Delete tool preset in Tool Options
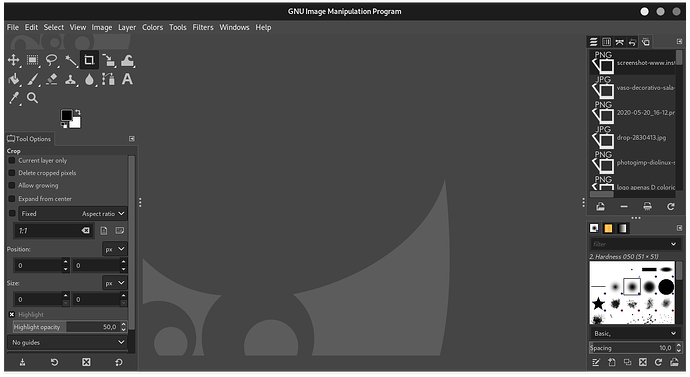The height and width of the screenshot is (377, 690). tap(86, 362)
